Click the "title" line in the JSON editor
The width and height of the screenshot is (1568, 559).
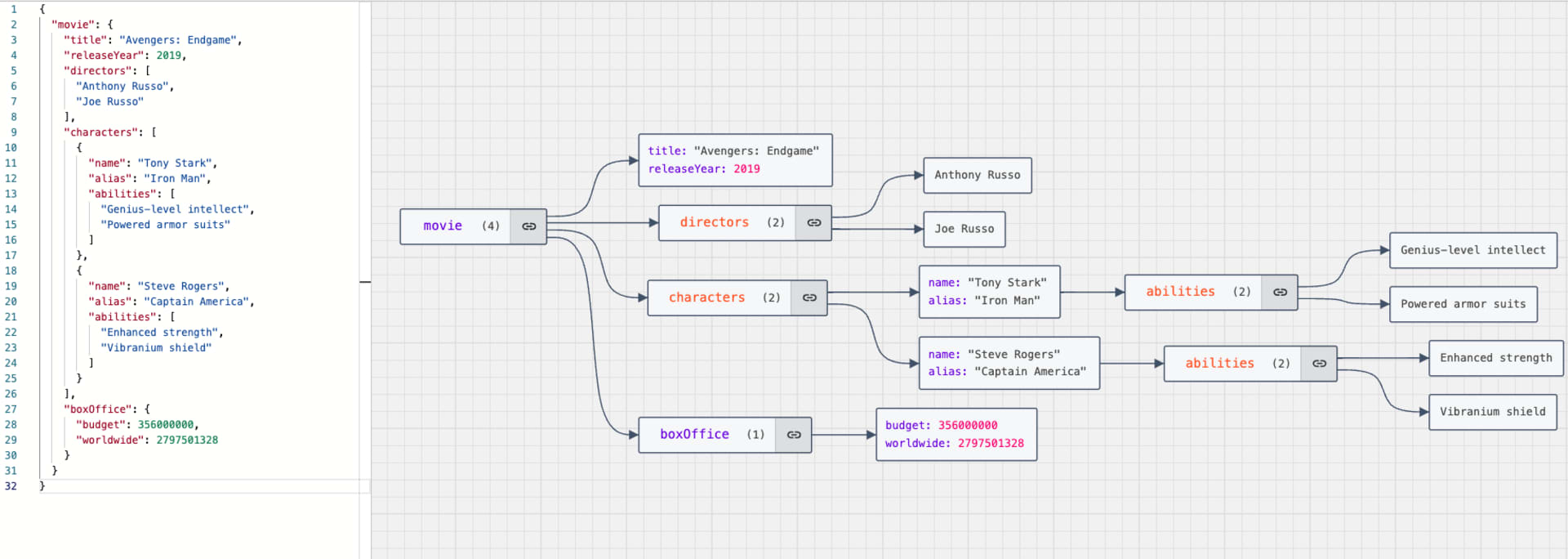pyautogui.click(x=153, y=40)
